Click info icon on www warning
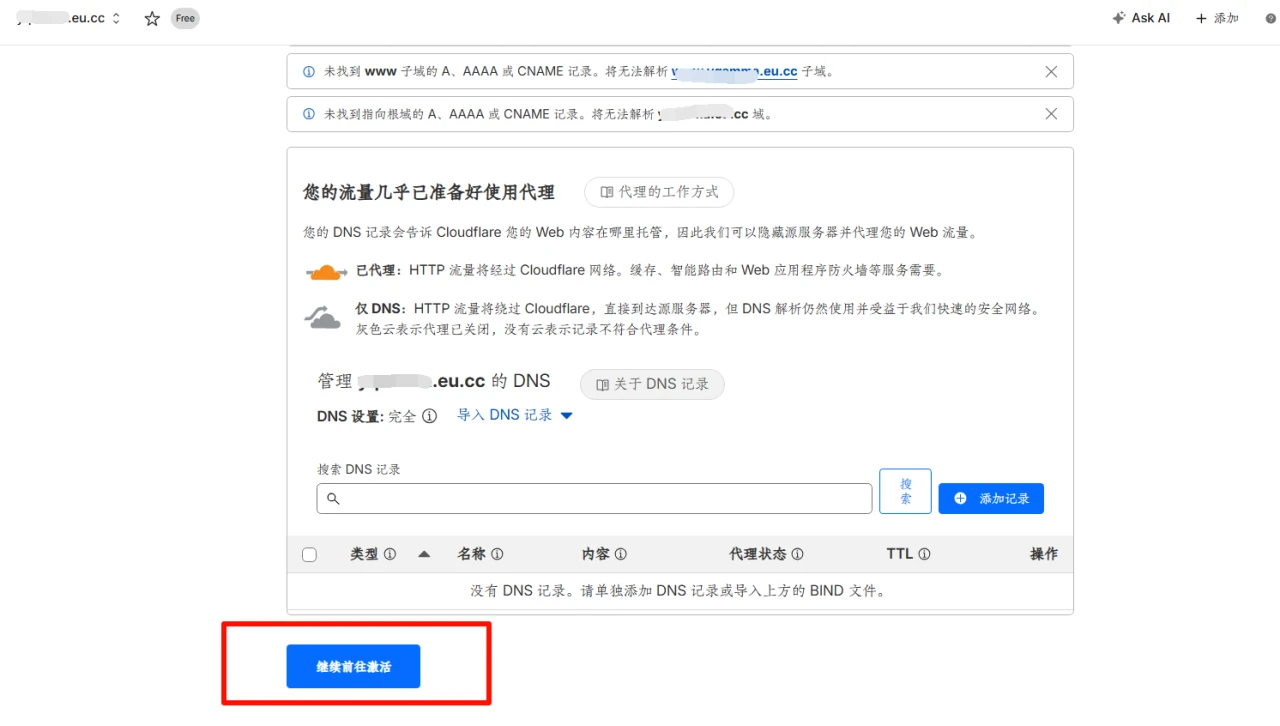This screenshot has width=1280, height=726. (308, 72)
